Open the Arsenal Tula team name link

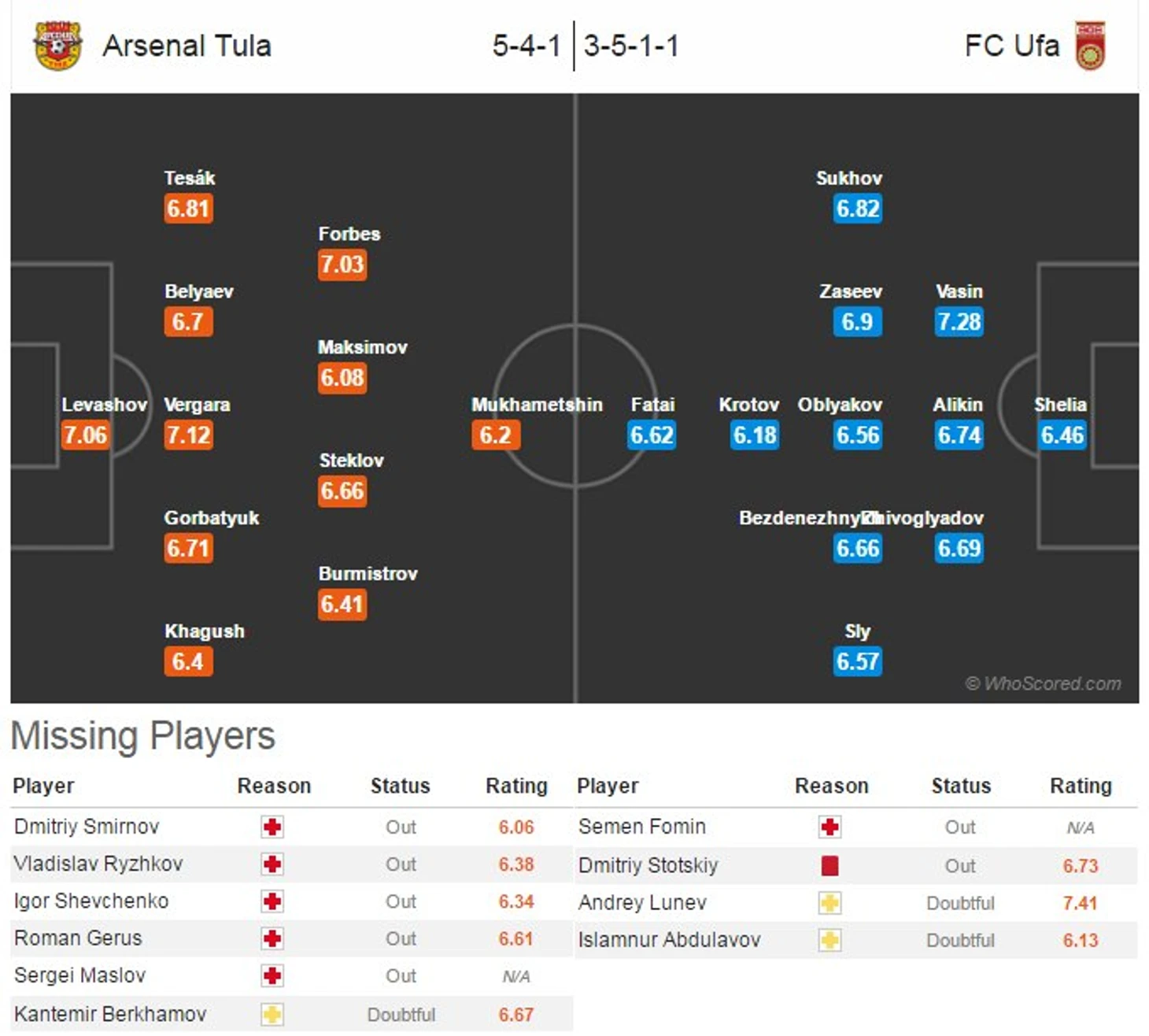coord(187,46)
